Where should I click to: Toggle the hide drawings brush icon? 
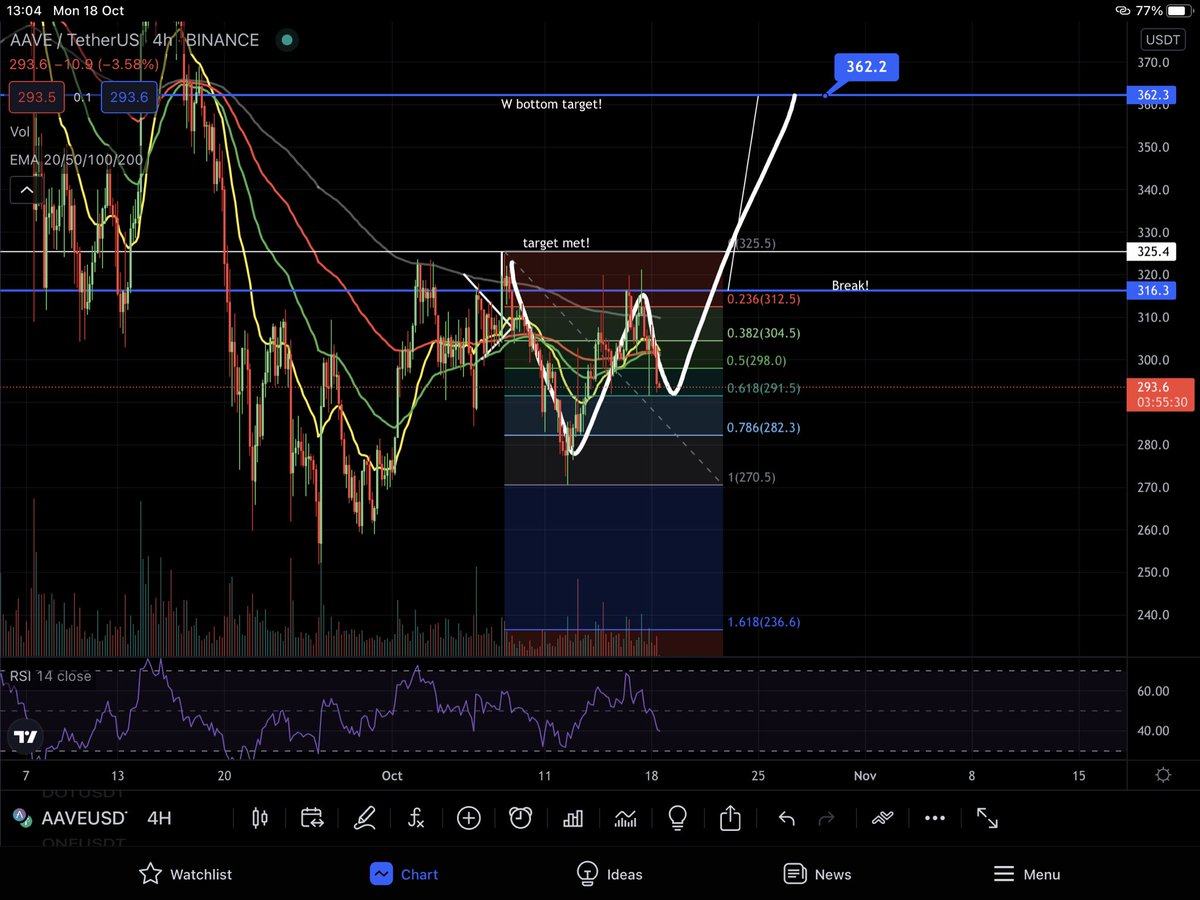881,818
